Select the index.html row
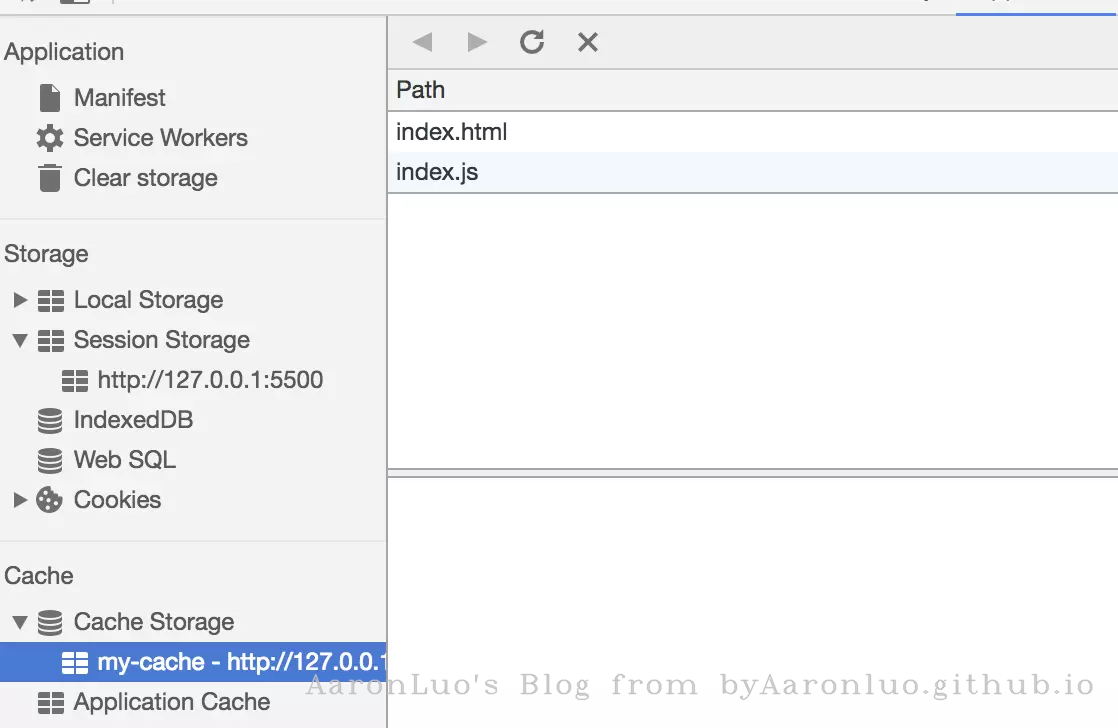This screenshot has height=728, width=1118. pos(452,132)
